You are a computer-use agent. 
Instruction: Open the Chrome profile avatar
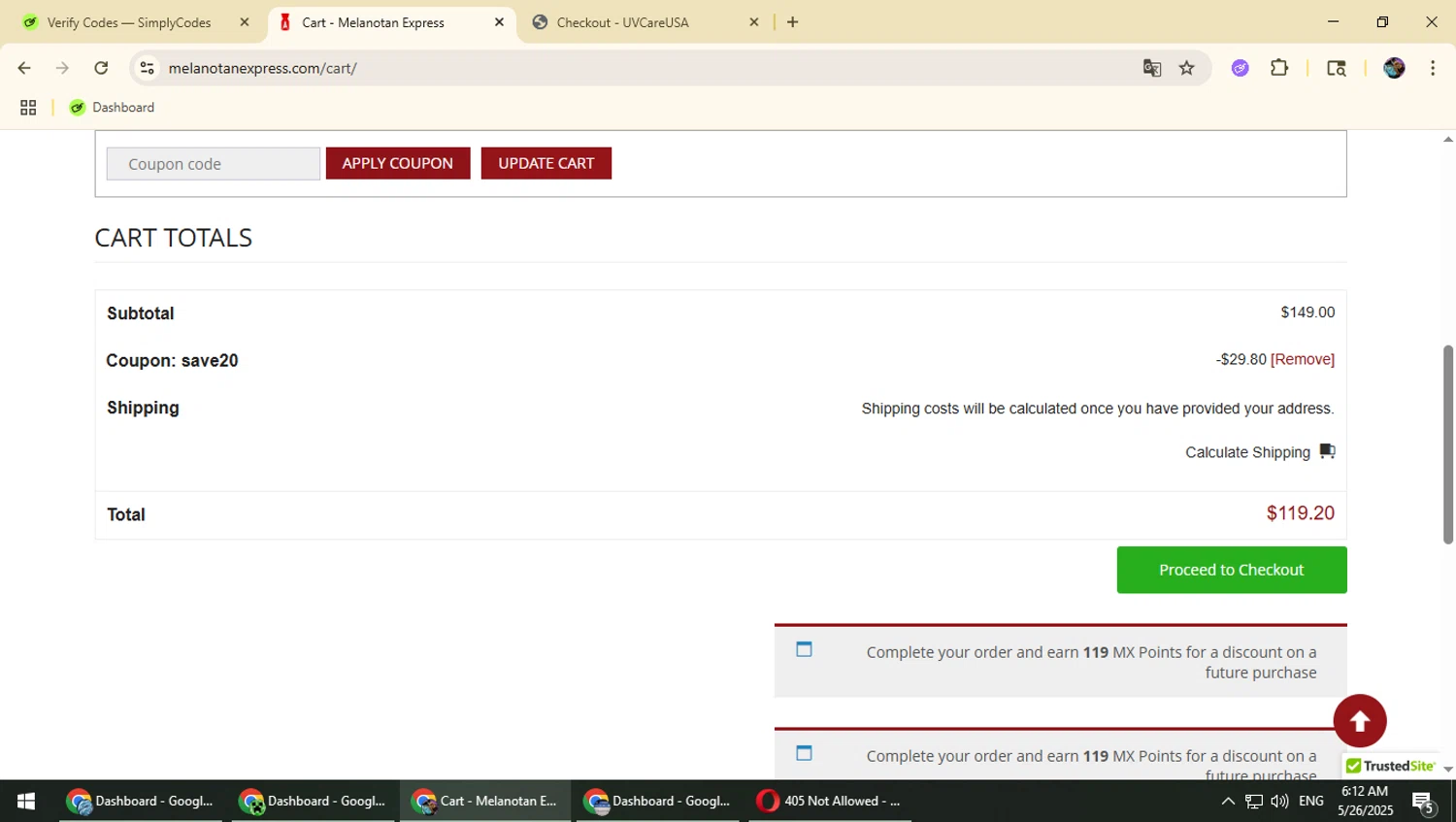point(1394,68)
